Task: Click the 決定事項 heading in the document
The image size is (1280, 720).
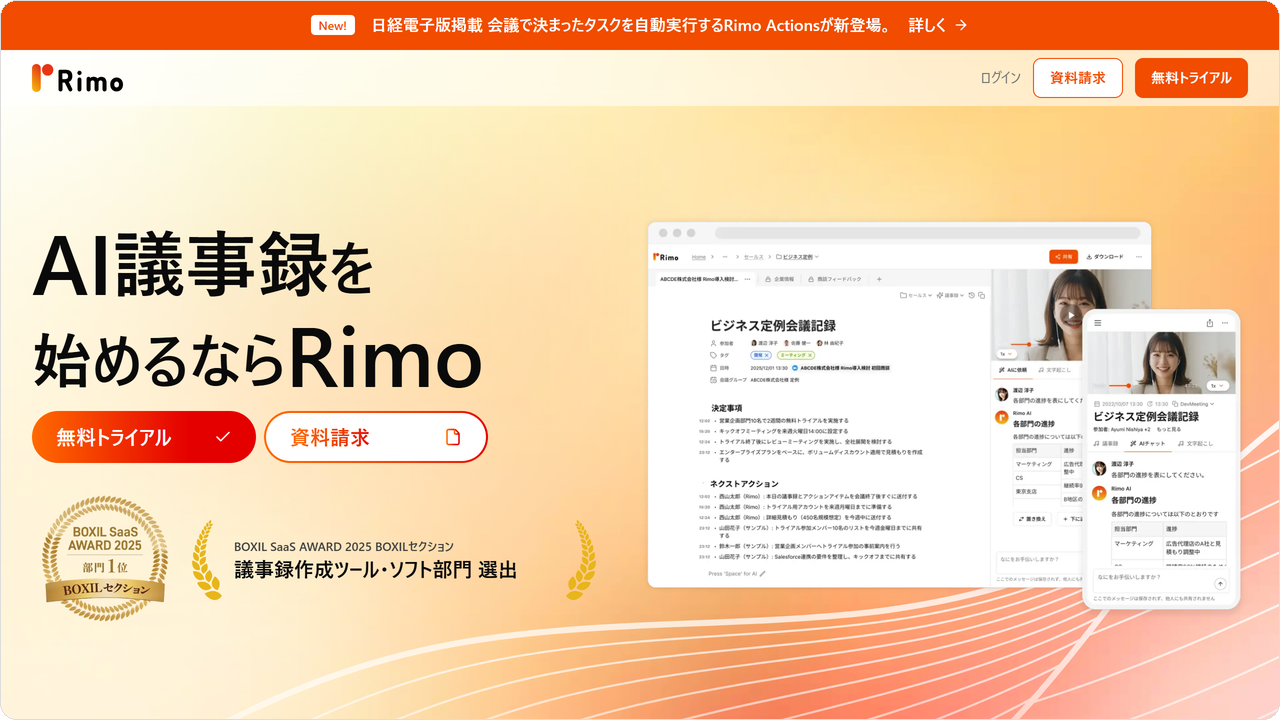Action: [727, 408]
